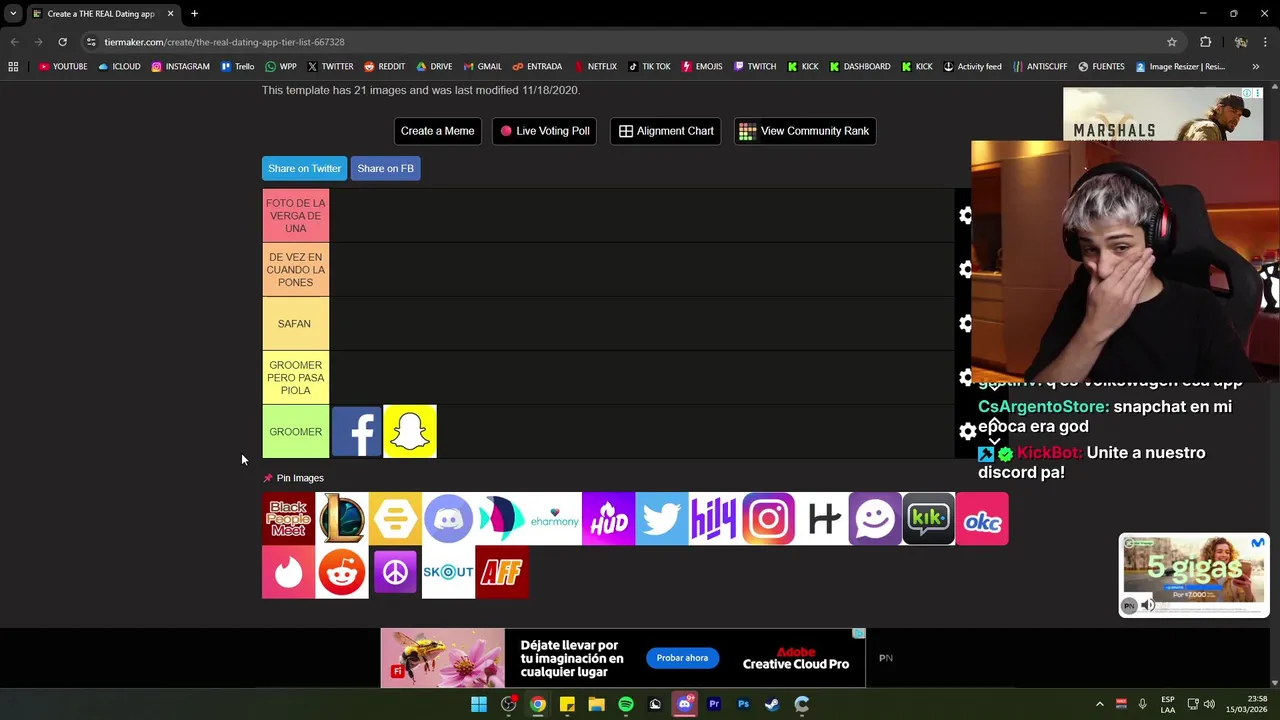Edit the DE VEZ EN CUANDO LA PONES label
This screenshot has height=720, width=1280.
tap(295, 270)
